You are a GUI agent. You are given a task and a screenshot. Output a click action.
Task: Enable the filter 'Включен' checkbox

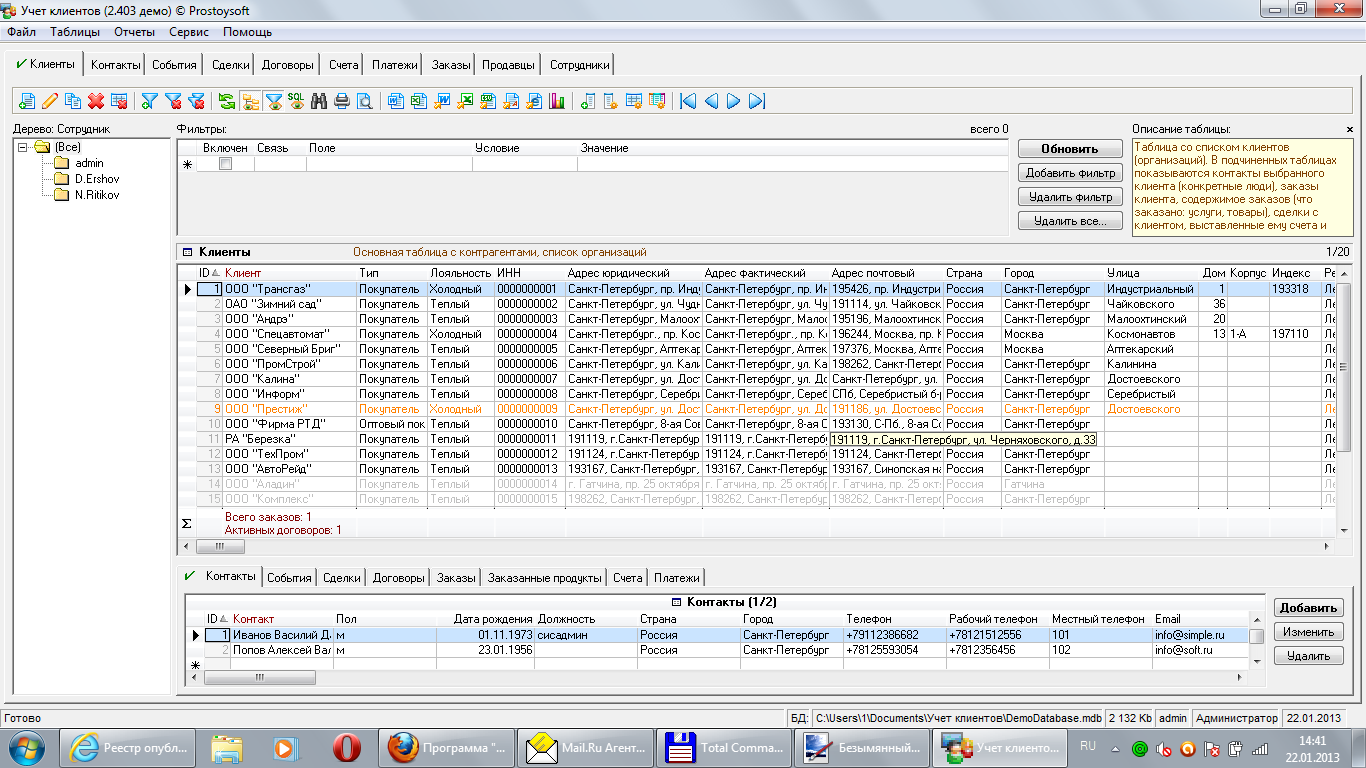[x=225, y=164]
